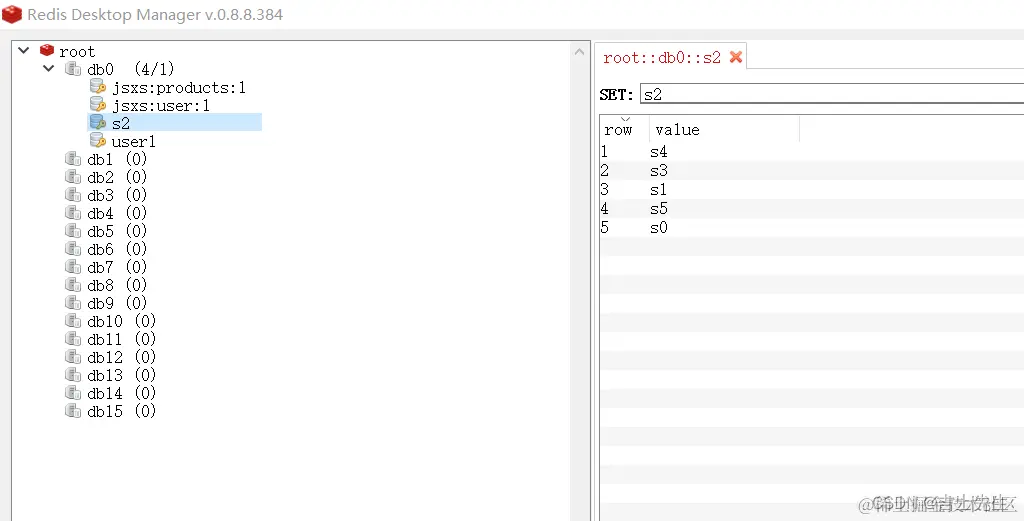Click the db1 database icon
Image resolution: width=1024 pixels, height=521 pixels.
(72, 159)
